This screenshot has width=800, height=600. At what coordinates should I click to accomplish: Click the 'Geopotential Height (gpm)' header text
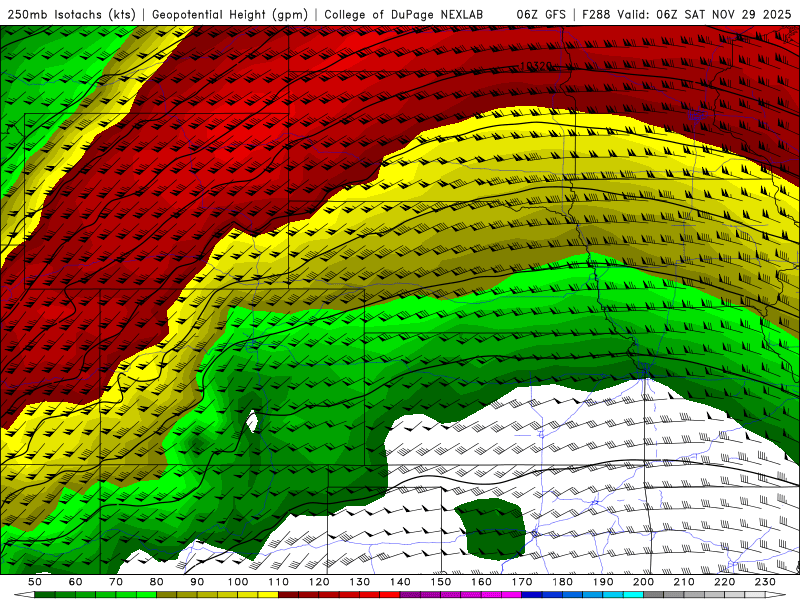(230, 15)
